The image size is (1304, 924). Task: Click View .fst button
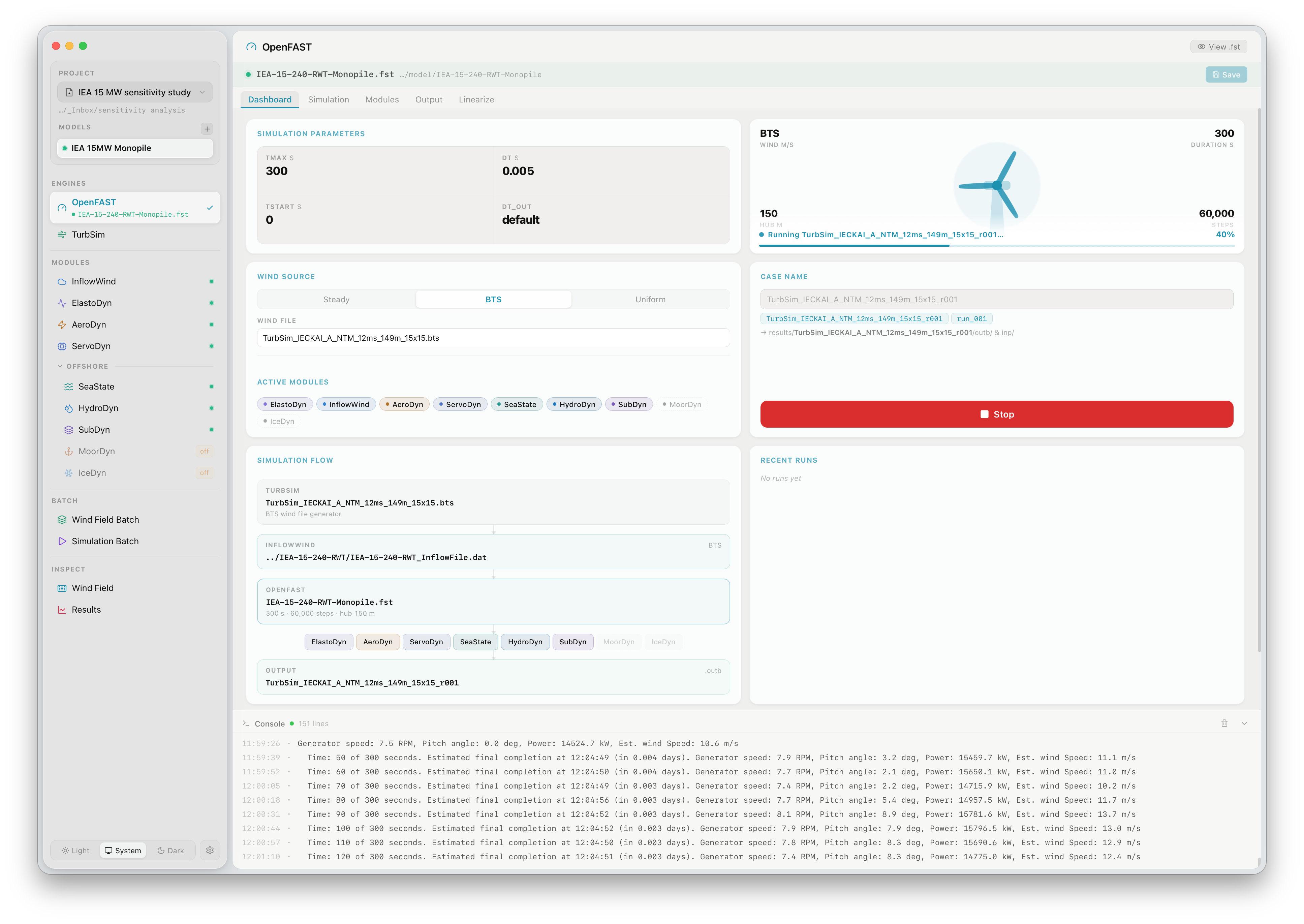tap(1218, 47)
